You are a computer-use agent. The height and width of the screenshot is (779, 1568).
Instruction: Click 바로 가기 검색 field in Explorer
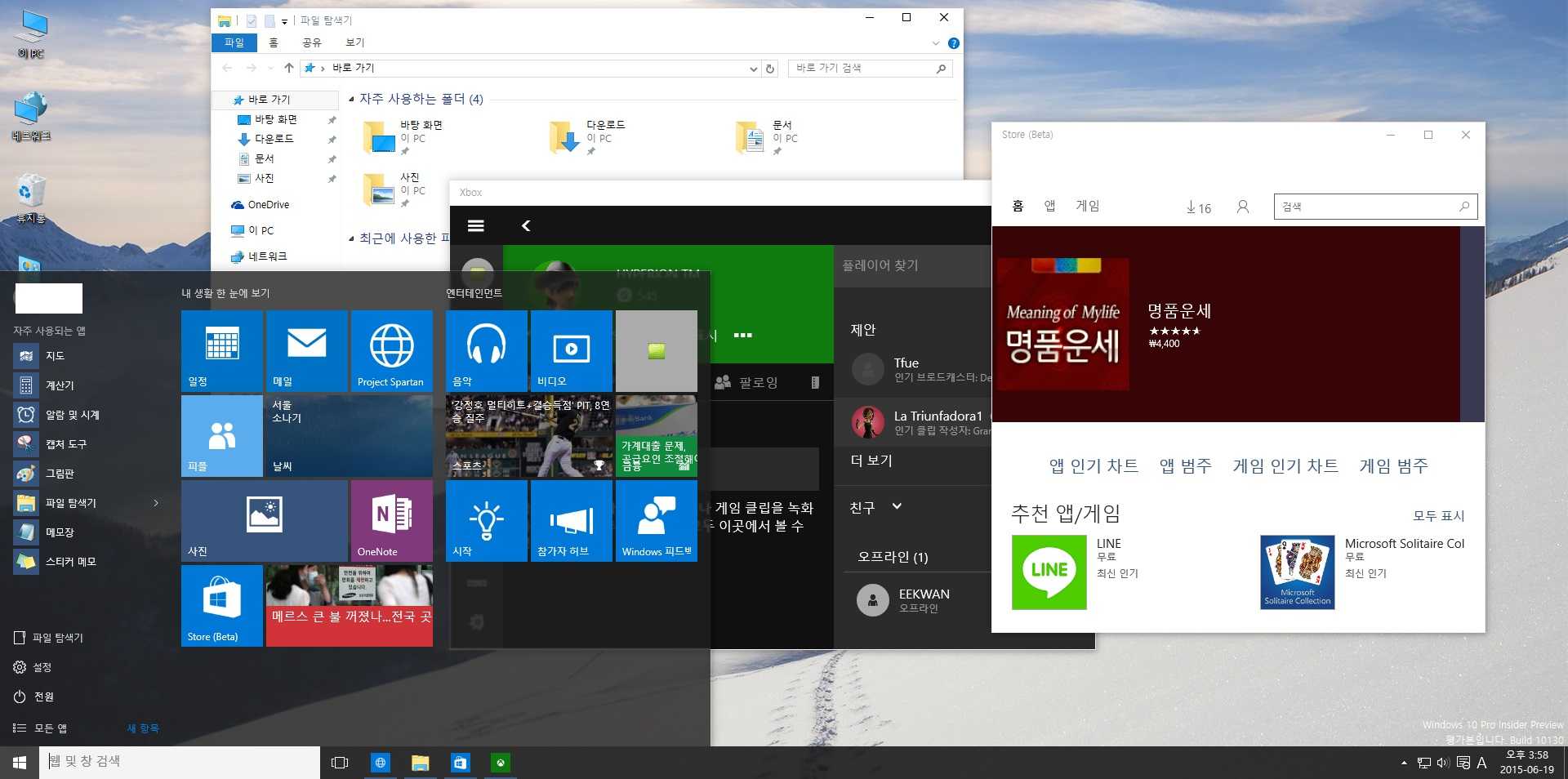(870, 69)
